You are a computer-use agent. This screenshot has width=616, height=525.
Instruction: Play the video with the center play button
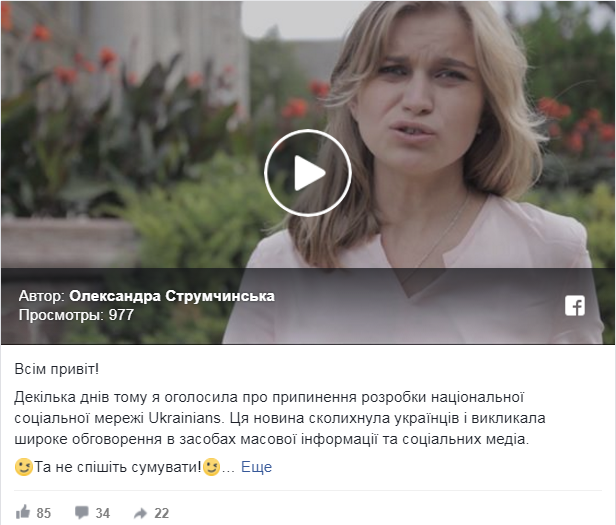pyautogui.click(x=308, y=173)
